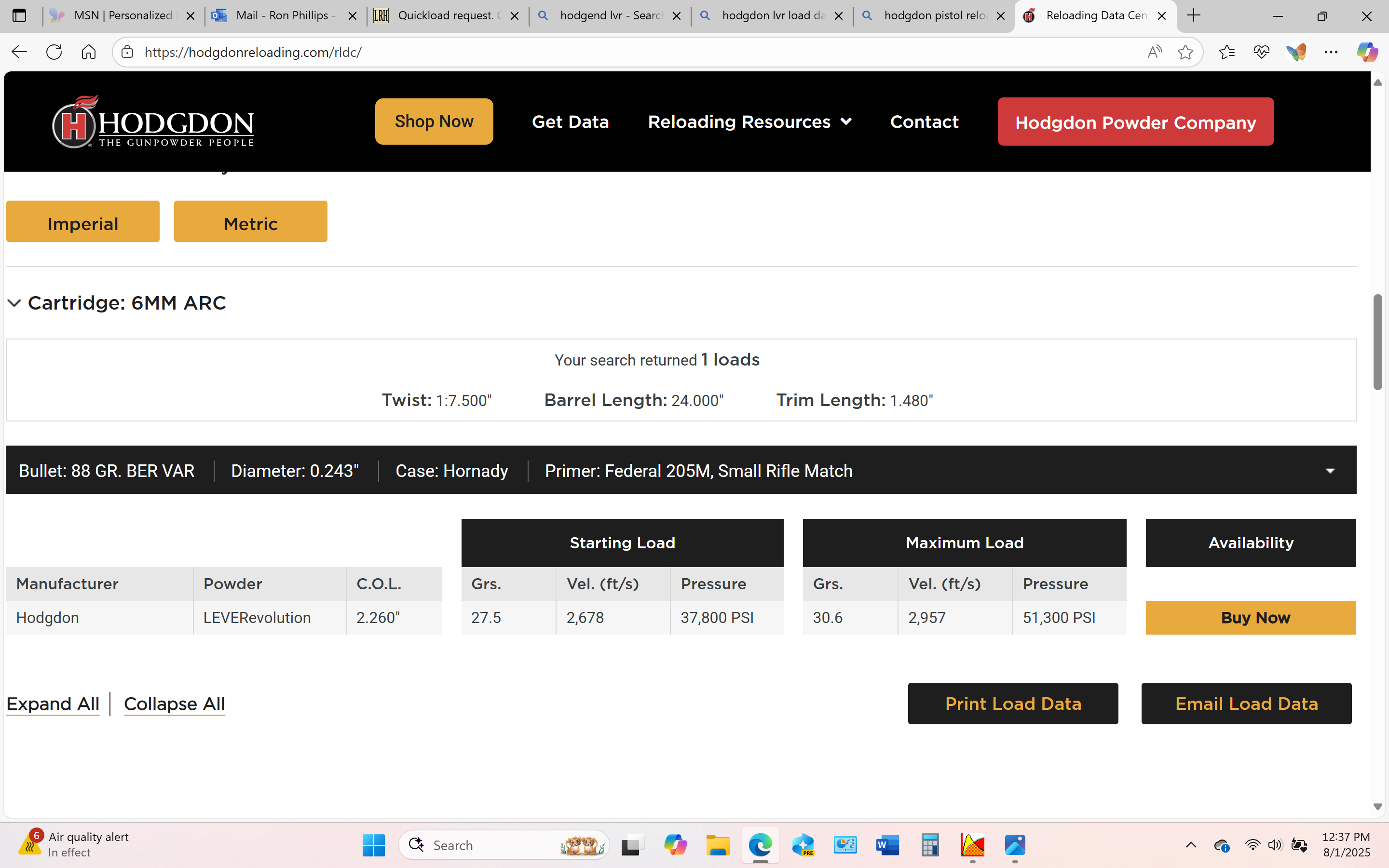
Task: Select the maximum load 30.6 grains value
Action: (828, 618)
